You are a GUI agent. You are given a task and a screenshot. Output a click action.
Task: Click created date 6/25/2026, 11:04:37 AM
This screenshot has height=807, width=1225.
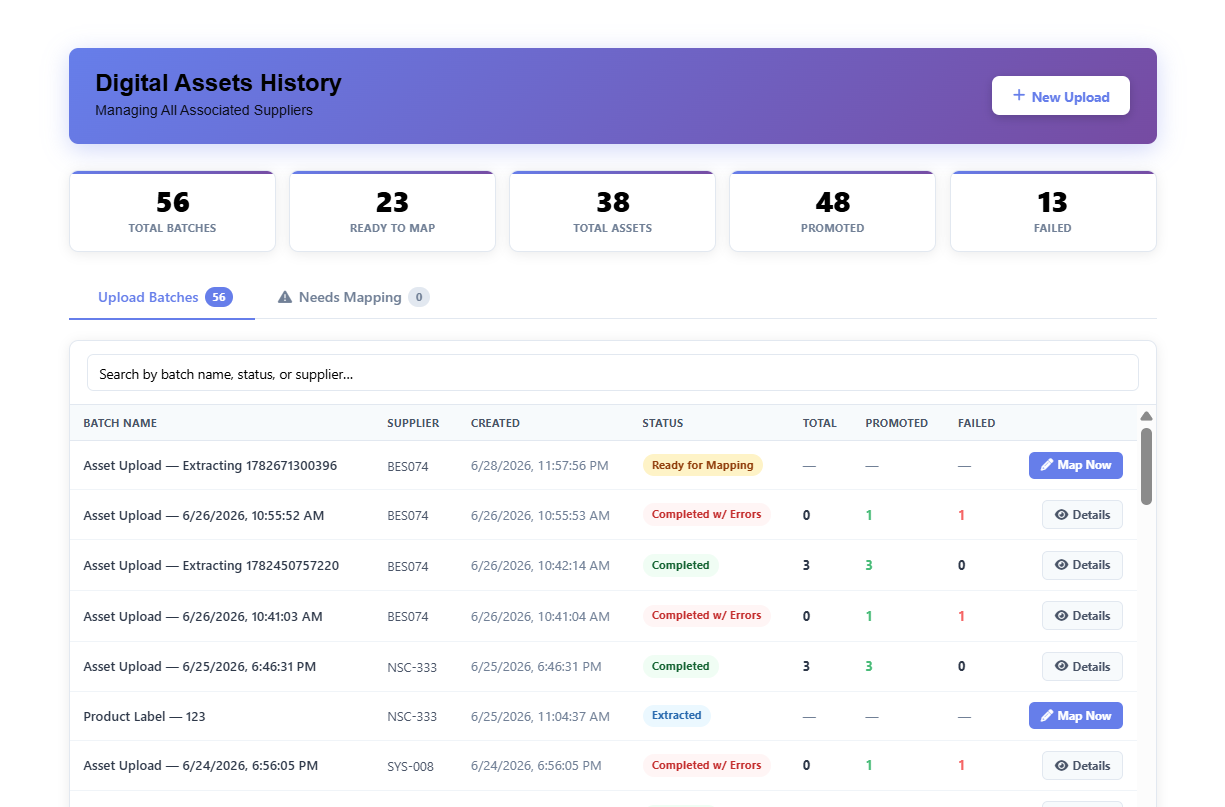click(540, 716)
